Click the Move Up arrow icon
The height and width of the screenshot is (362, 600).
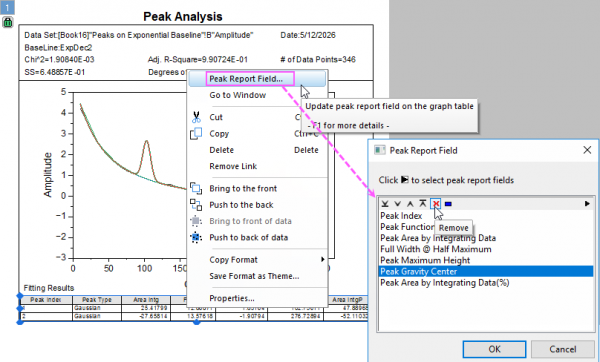point(410,204)
